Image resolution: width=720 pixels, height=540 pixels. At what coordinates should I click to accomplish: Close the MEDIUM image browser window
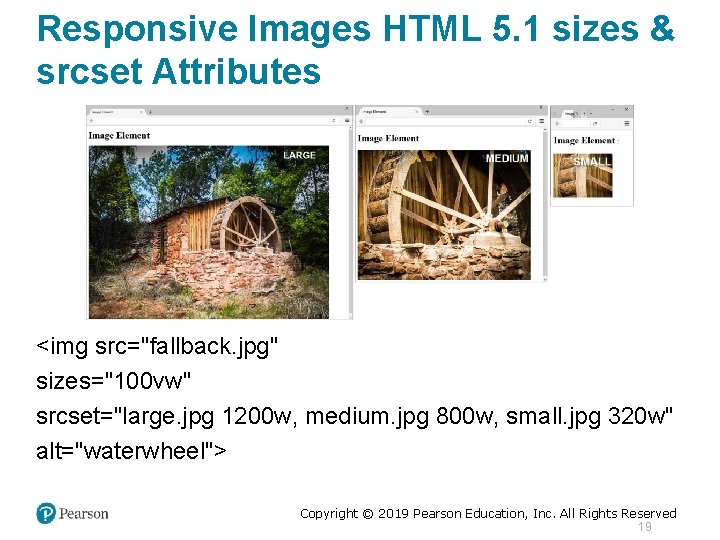tap(541, 107)
